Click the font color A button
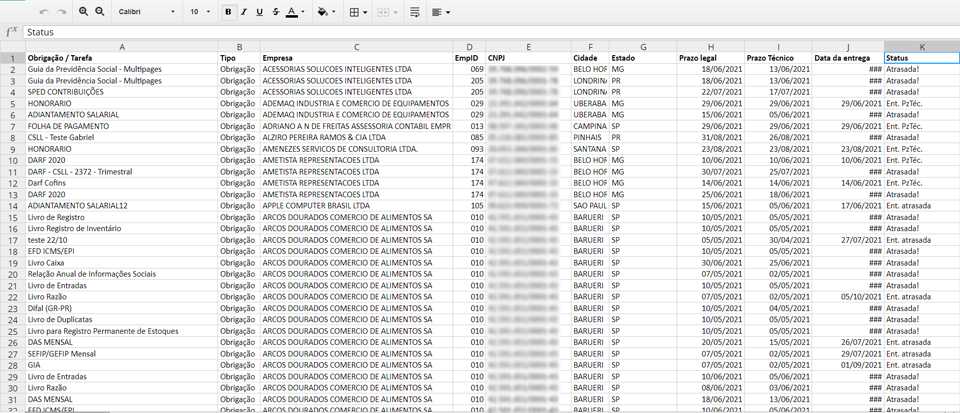Viewport: 960px width, 413px height. tap(291, 12)
